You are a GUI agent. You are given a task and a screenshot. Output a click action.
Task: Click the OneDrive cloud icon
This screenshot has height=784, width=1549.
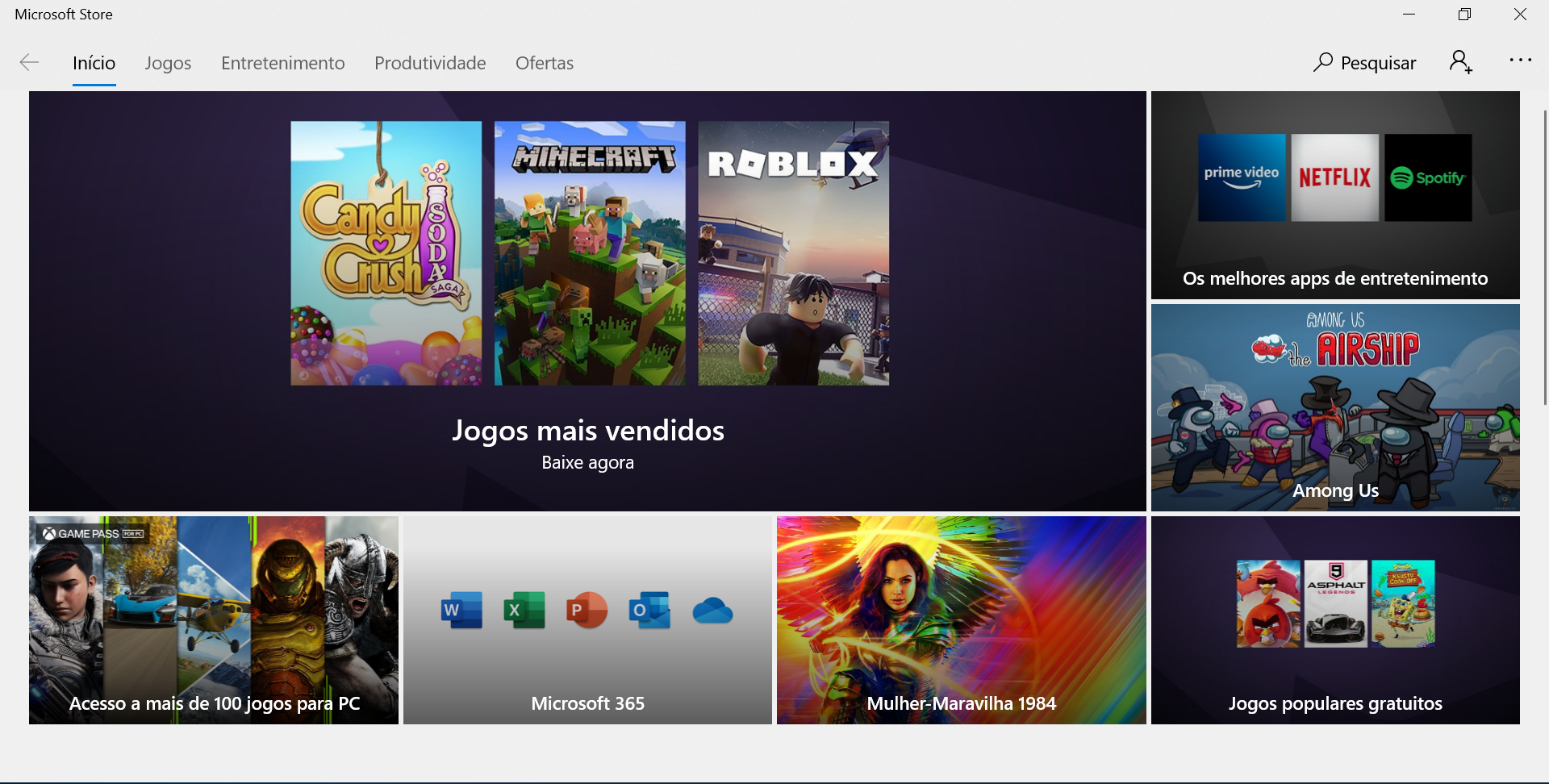pos(713,611)
